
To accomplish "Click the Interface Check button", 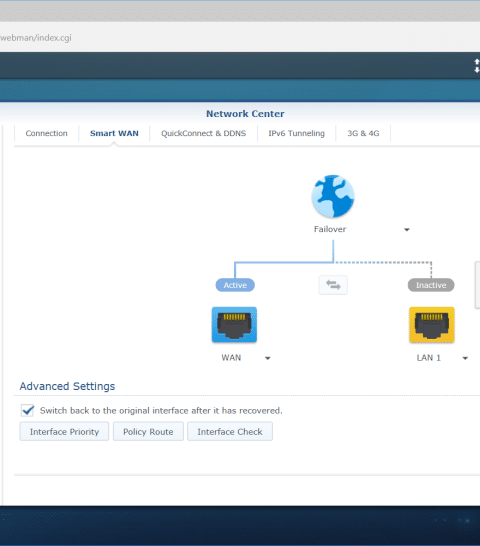I will 230,432.
